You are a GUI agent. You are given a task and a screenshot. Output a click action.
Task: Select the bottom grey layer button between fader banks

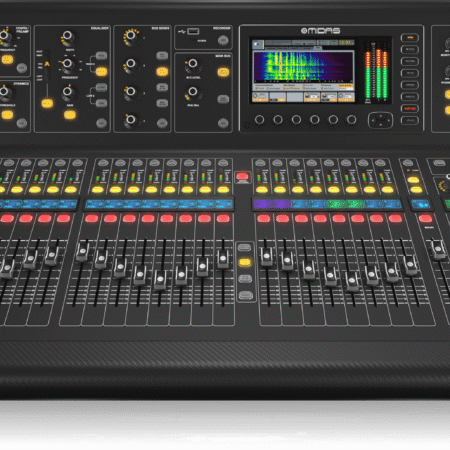pyautogui.click(x=245, y=295)
